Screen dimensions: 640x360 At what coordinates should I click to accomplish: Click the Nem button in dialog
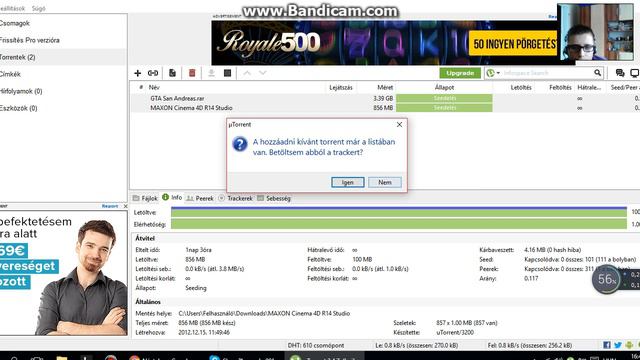384,182
